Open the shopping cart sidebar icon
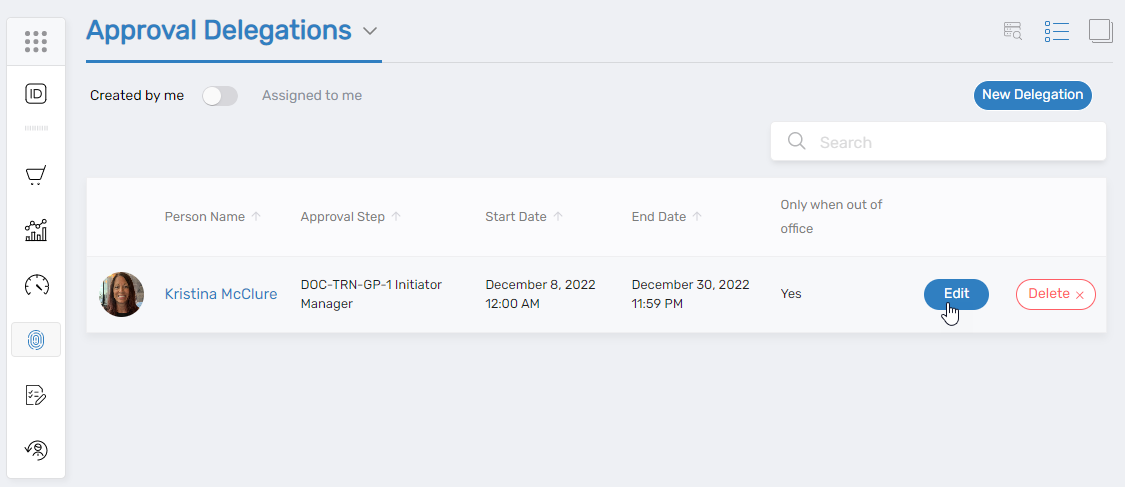The width and height of the screenshot is (1125, 487). tap(36, 176)
